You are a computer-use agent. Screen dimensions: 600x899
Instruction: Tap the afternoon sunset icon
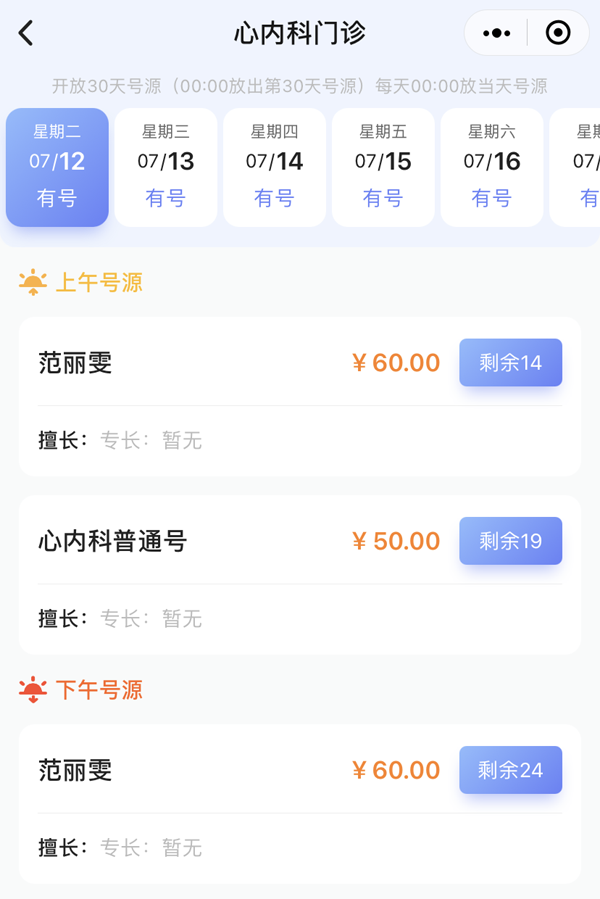pos(33,690)
